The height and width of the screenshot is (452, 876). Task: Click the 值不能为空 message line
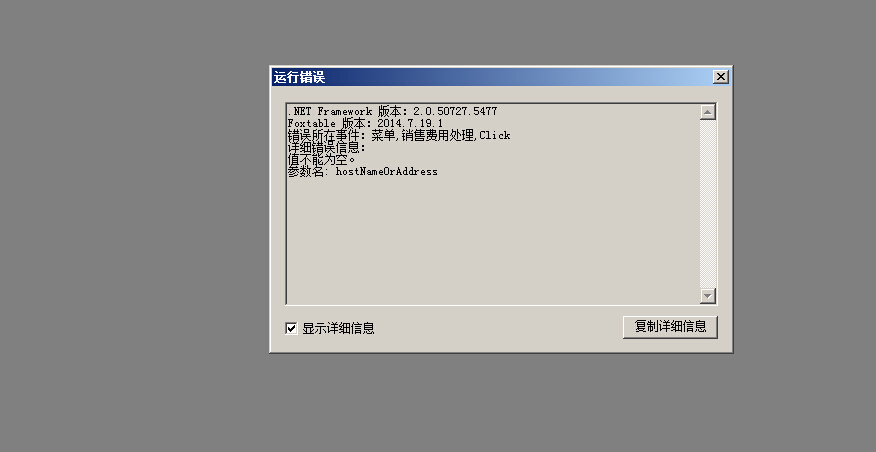click(321, 160)
